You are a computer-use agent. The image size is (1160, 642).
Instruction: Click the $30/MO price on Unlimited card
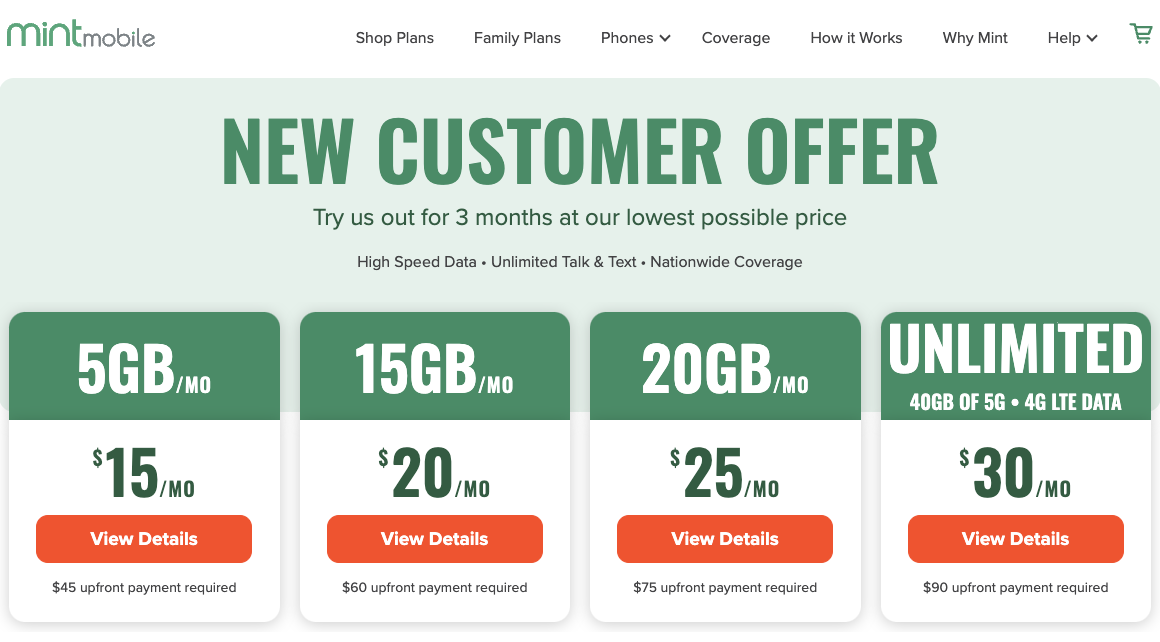[x=1016, y=473]
